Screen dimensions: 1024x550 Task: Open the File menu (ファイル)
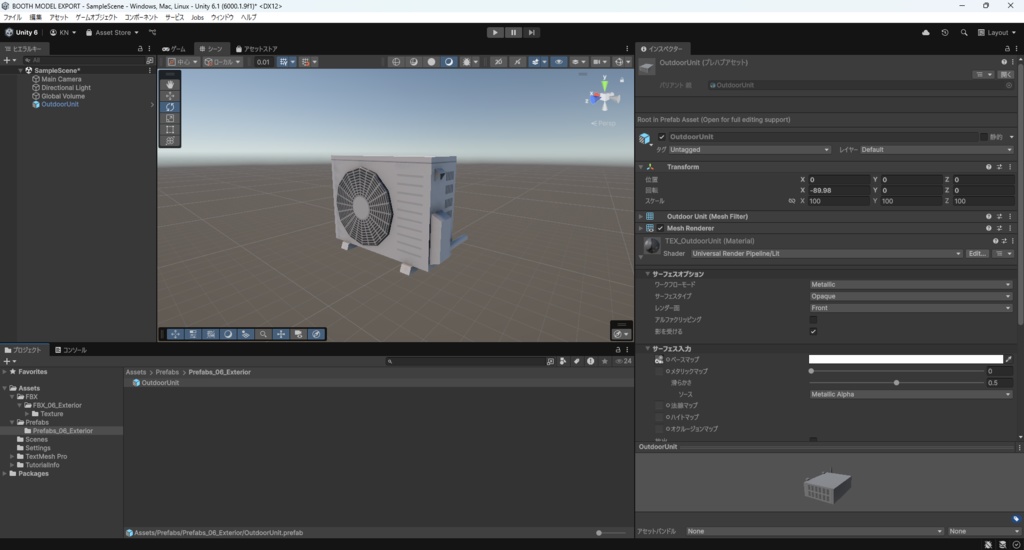(x=12, y=18)
